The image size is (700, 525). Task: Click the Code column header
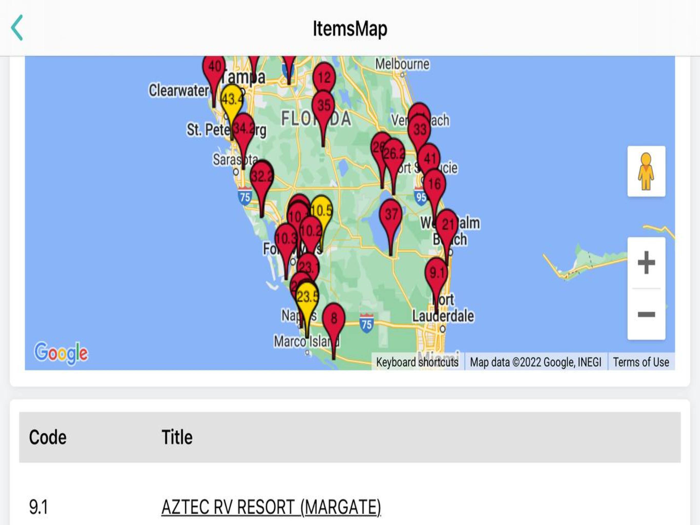(x=48, y=437)
